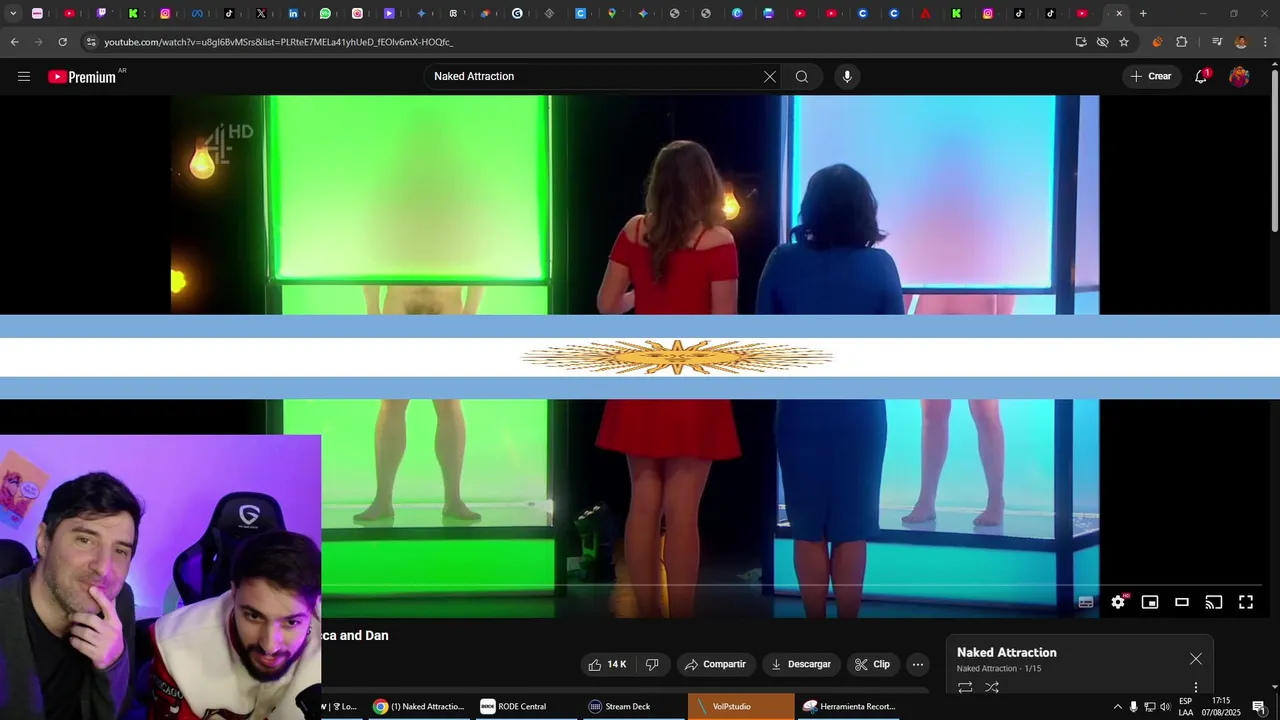1280x720 pixels.
Task: Start voice search with the microphone
Action: [847, 76]
